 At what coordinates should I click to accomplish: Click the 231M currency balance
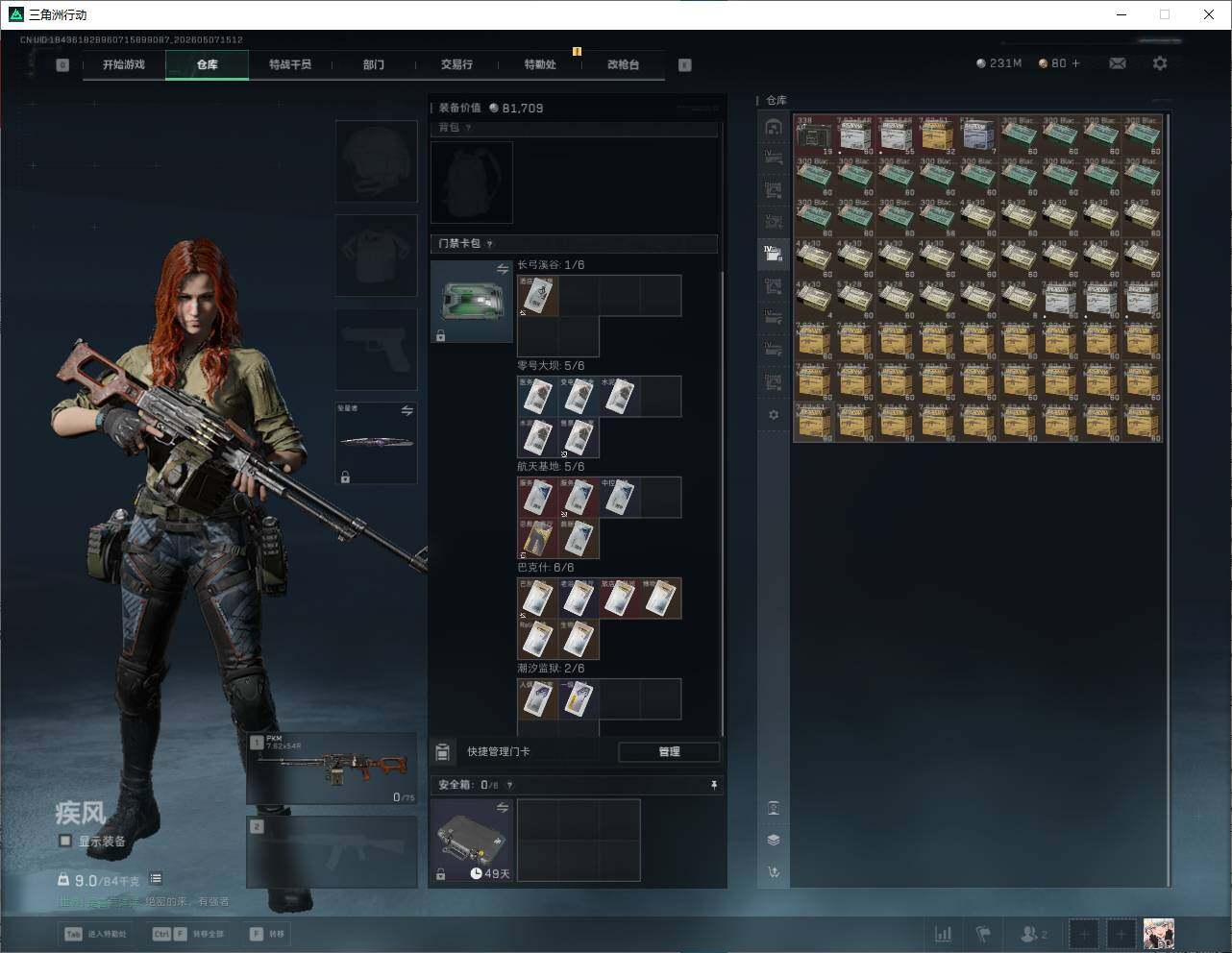(999, 63)
